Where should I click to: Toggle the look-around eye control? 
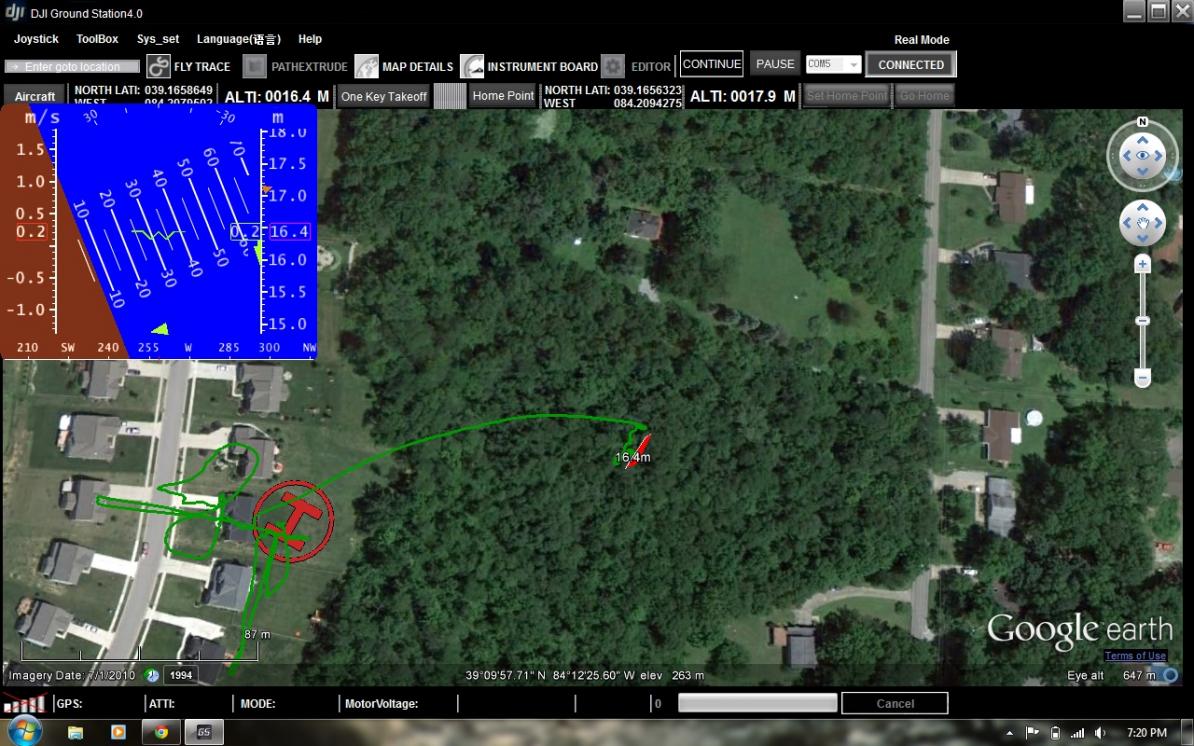click(x=1142, y=156)
